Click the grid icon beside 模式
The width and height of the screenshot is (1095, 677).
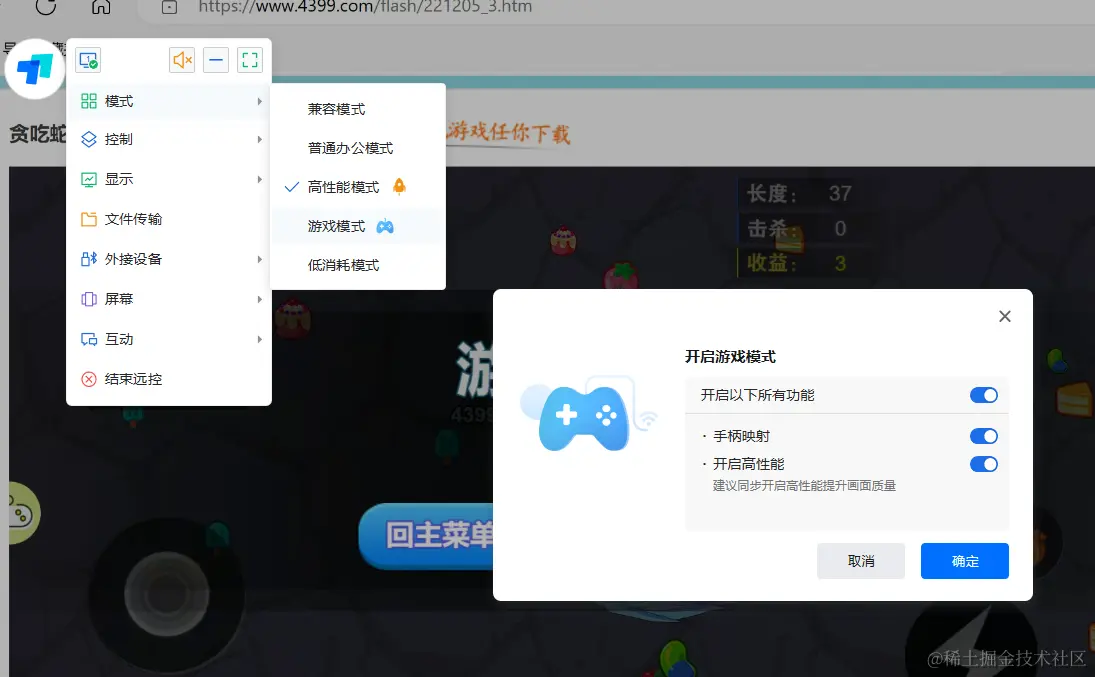click(89, 101)
